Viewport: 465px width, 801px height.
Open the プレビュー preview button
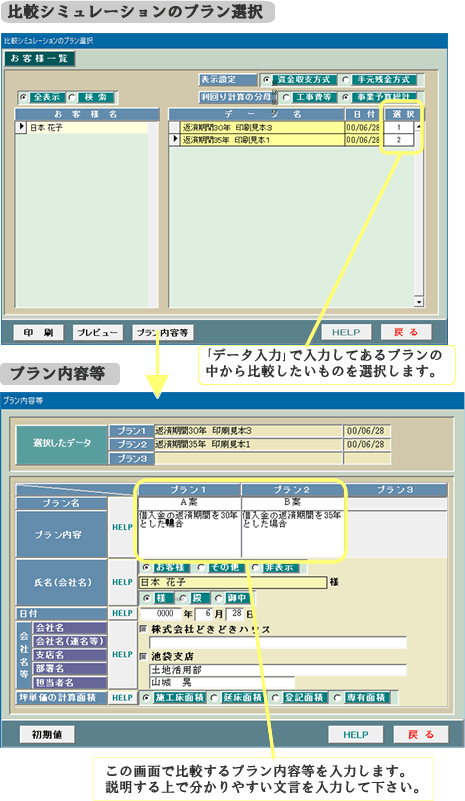(97, 333)
